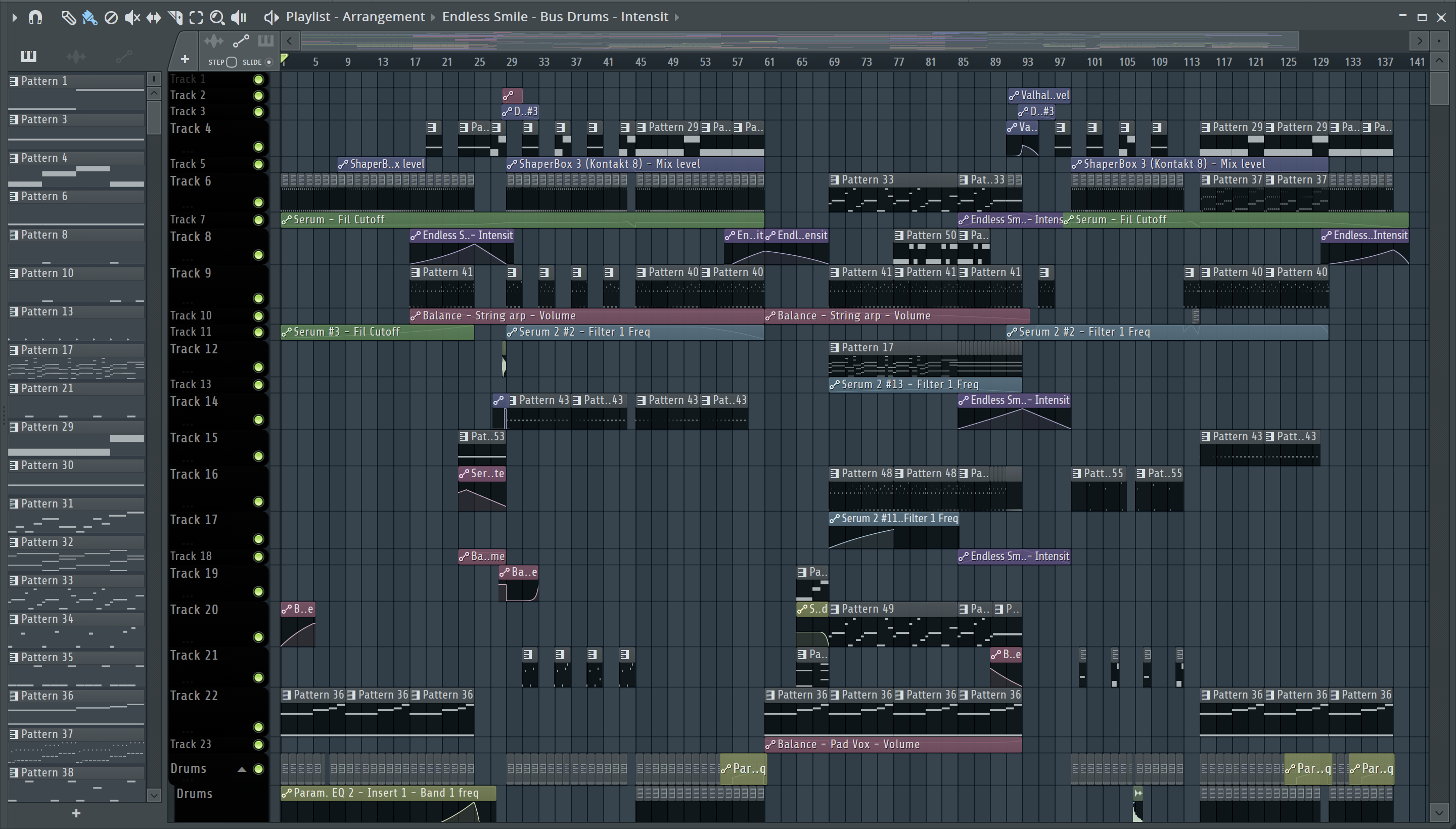Click the picker panel scrollbar handle

[154, 118]
